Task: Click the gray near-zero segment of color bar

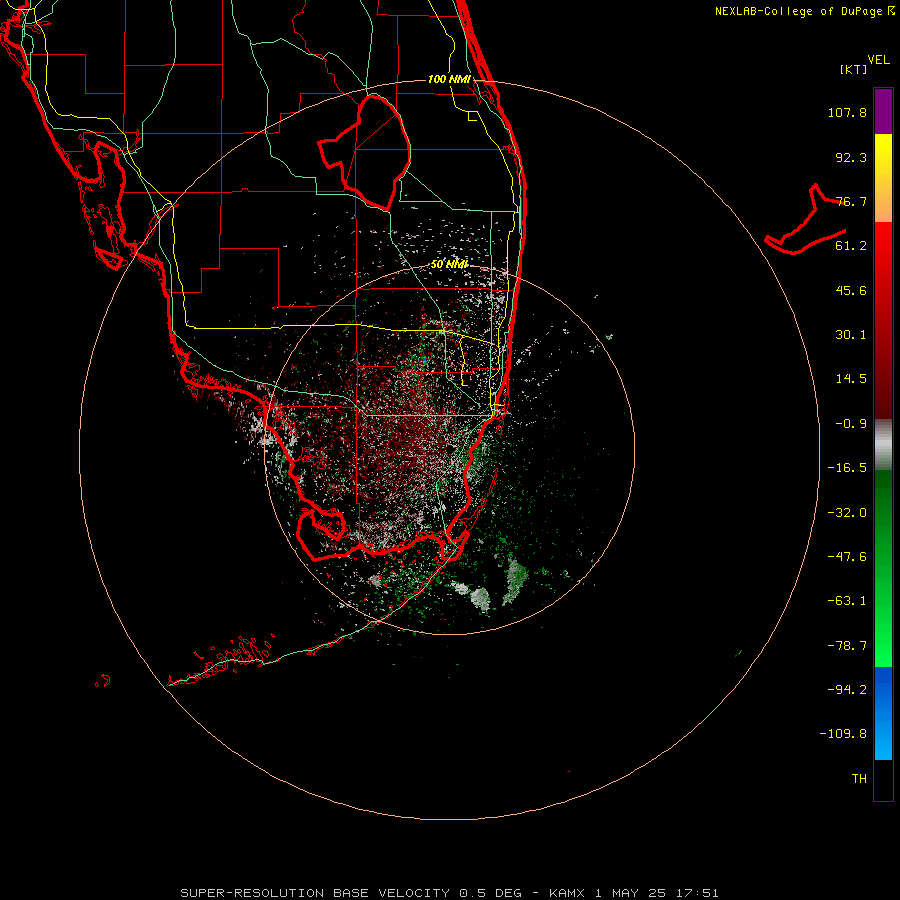Action: (883, 445)
